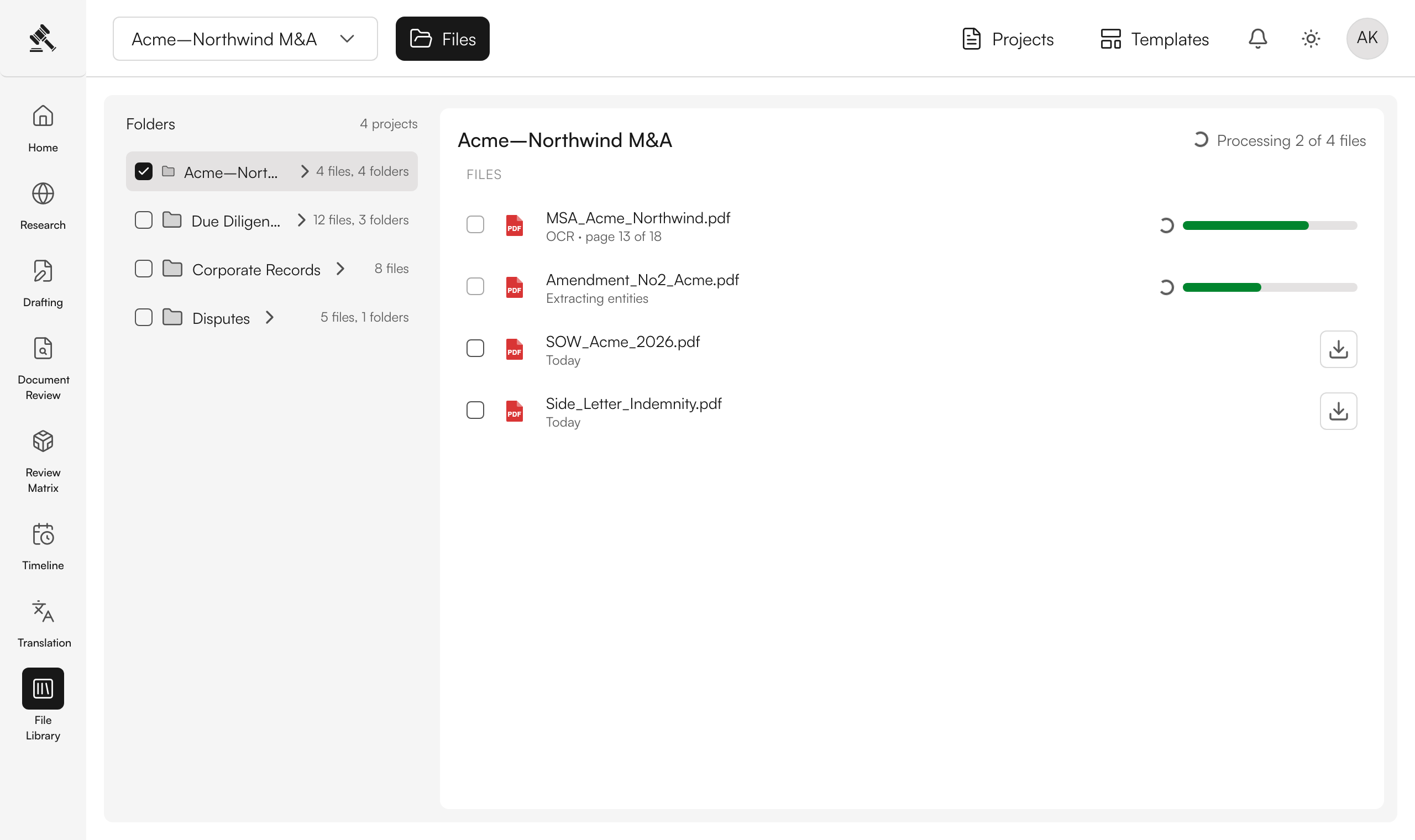Select the Side_Letter_Indemnity.pdf checkbox
This screenshot has width=1415, height=840.
pyautogui.click(x=475, y=411)
